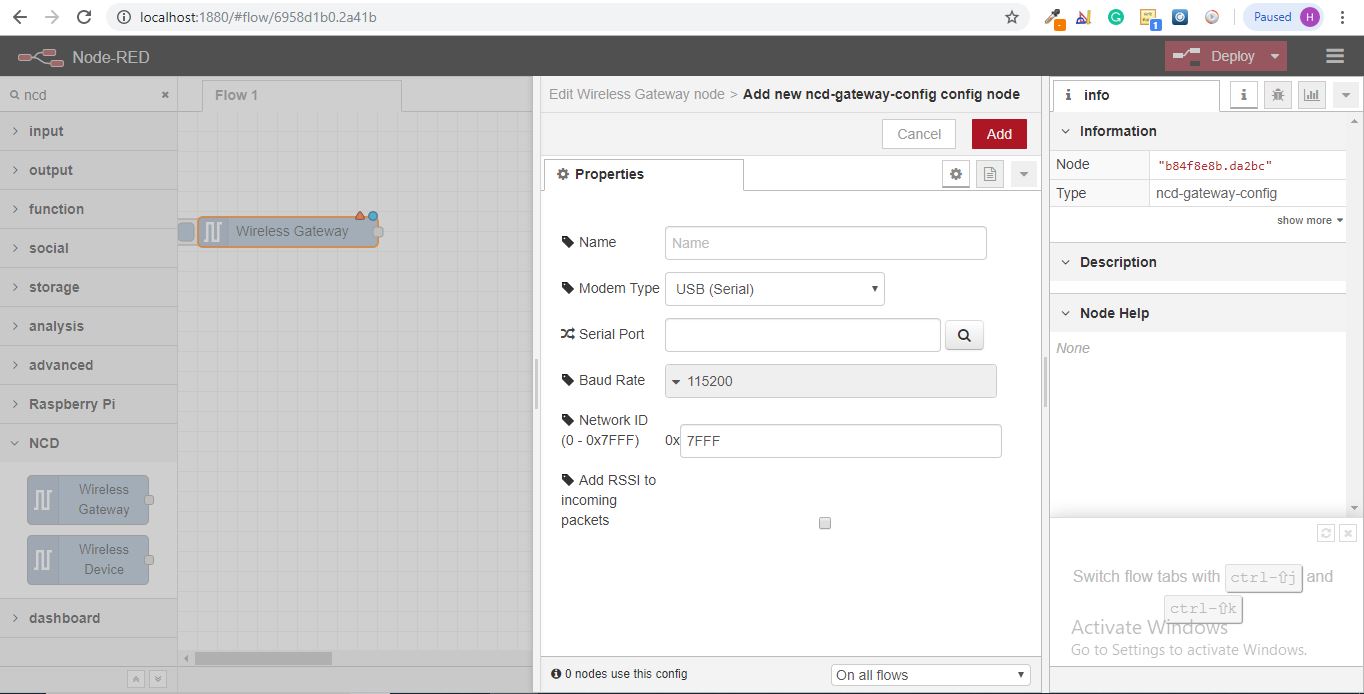This screenshot has width=1364, height=694.
Task: Open the Modem Type dropdown
Action: (775, 289)
